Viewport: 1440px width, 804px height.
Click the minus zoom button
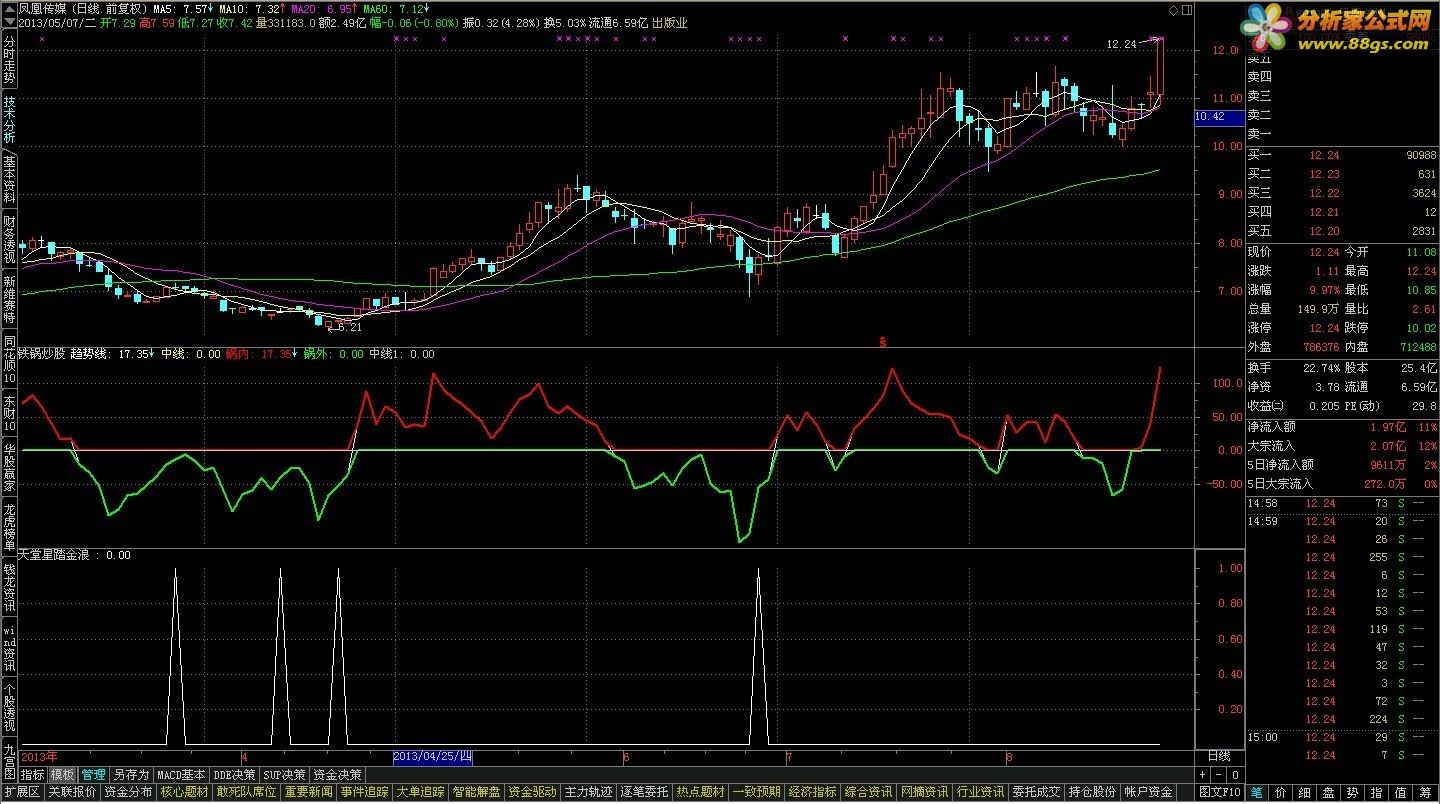pyautogui.click(x=1219, y=774)
